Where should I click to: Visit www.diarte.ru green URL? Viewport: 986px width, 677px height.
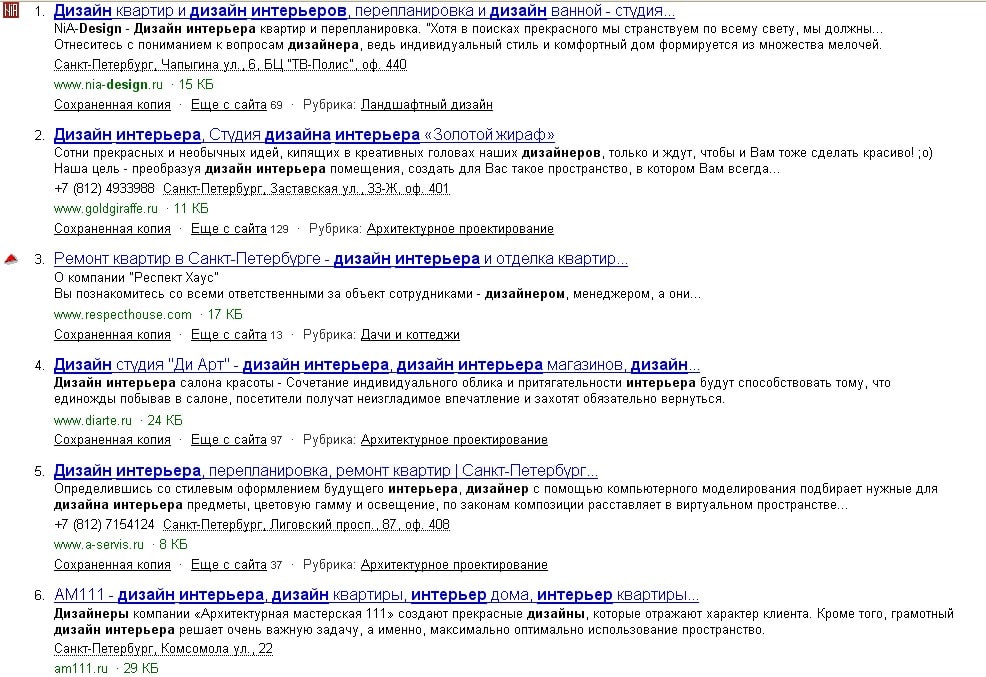[93, 420]
